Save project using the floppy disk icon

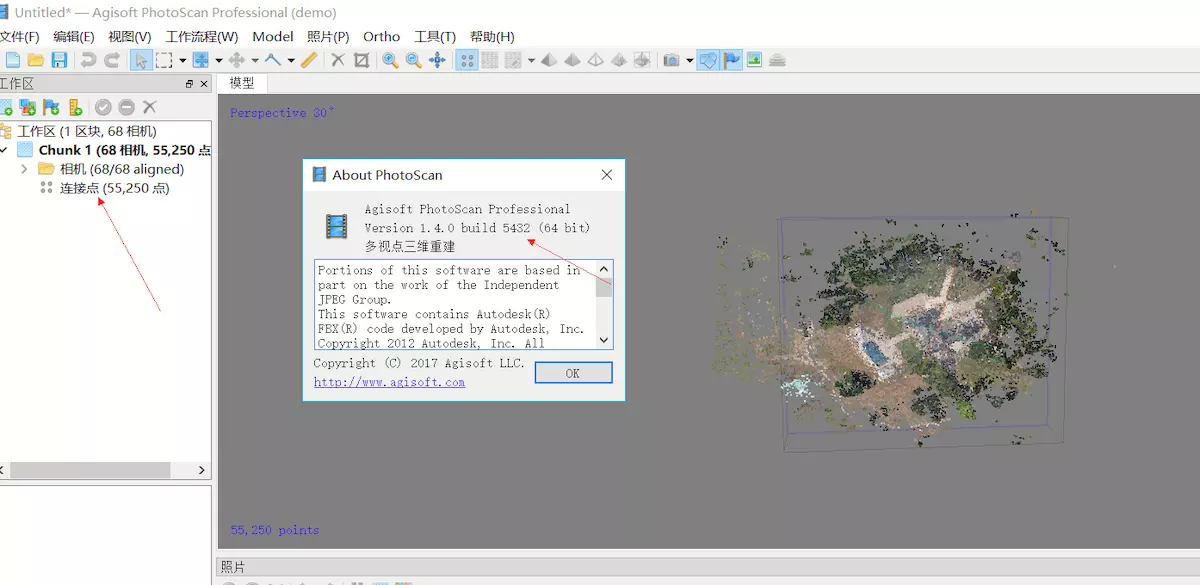[60, 60]
